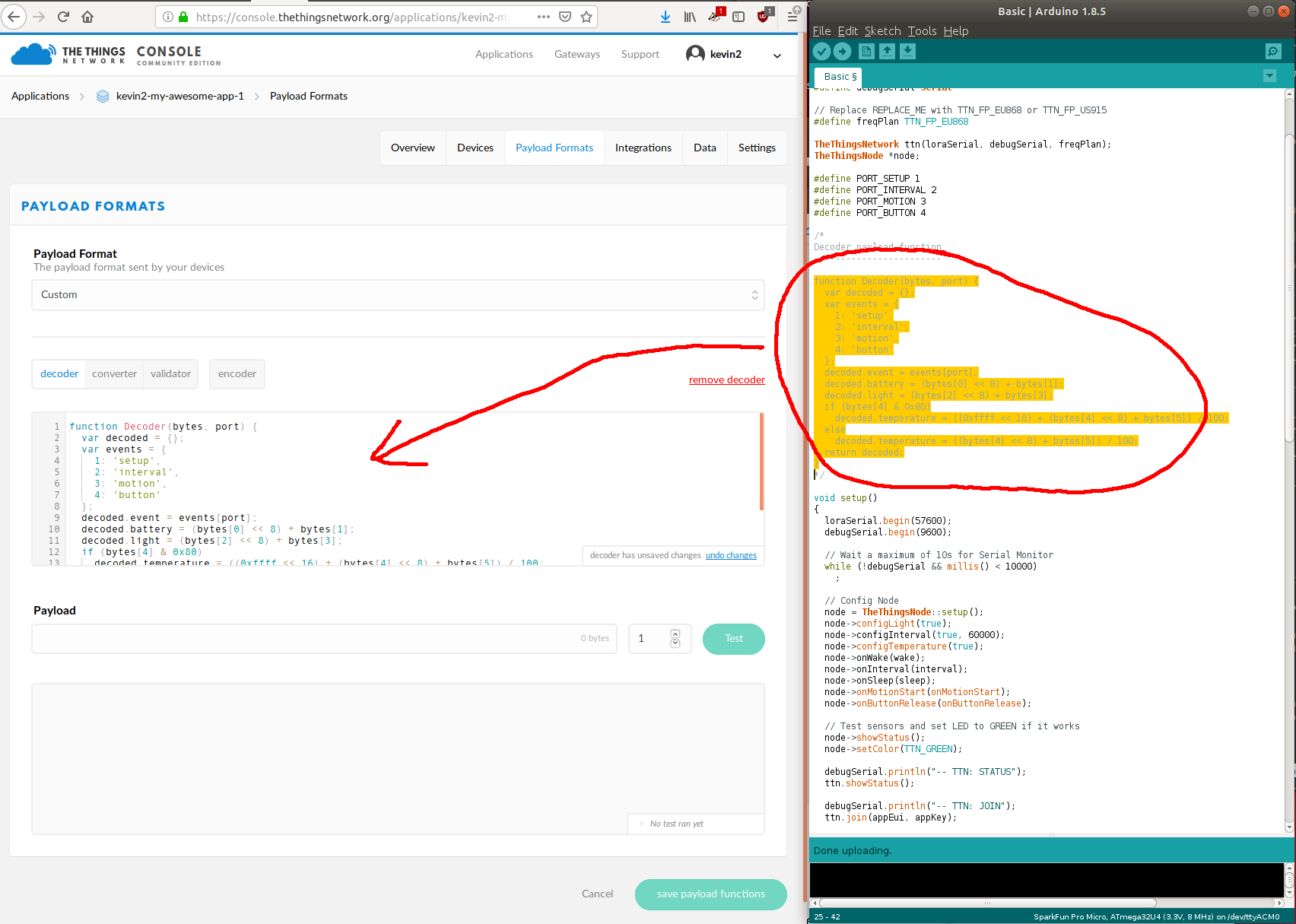The height and width of the screenshot is (924, 1296).
Task: Click save payload functions button
Action: (x=711, y=894)
